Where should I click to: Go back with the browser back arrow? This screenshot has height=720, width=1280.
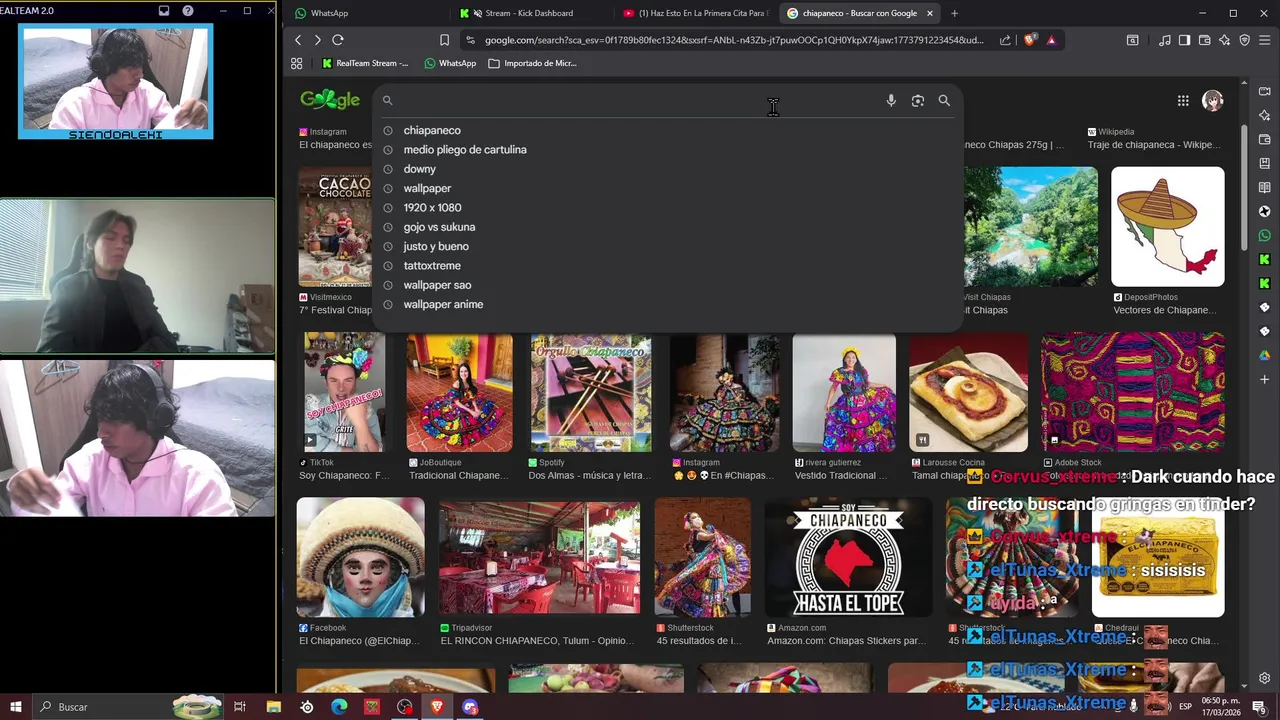click(x=298, y=40)
